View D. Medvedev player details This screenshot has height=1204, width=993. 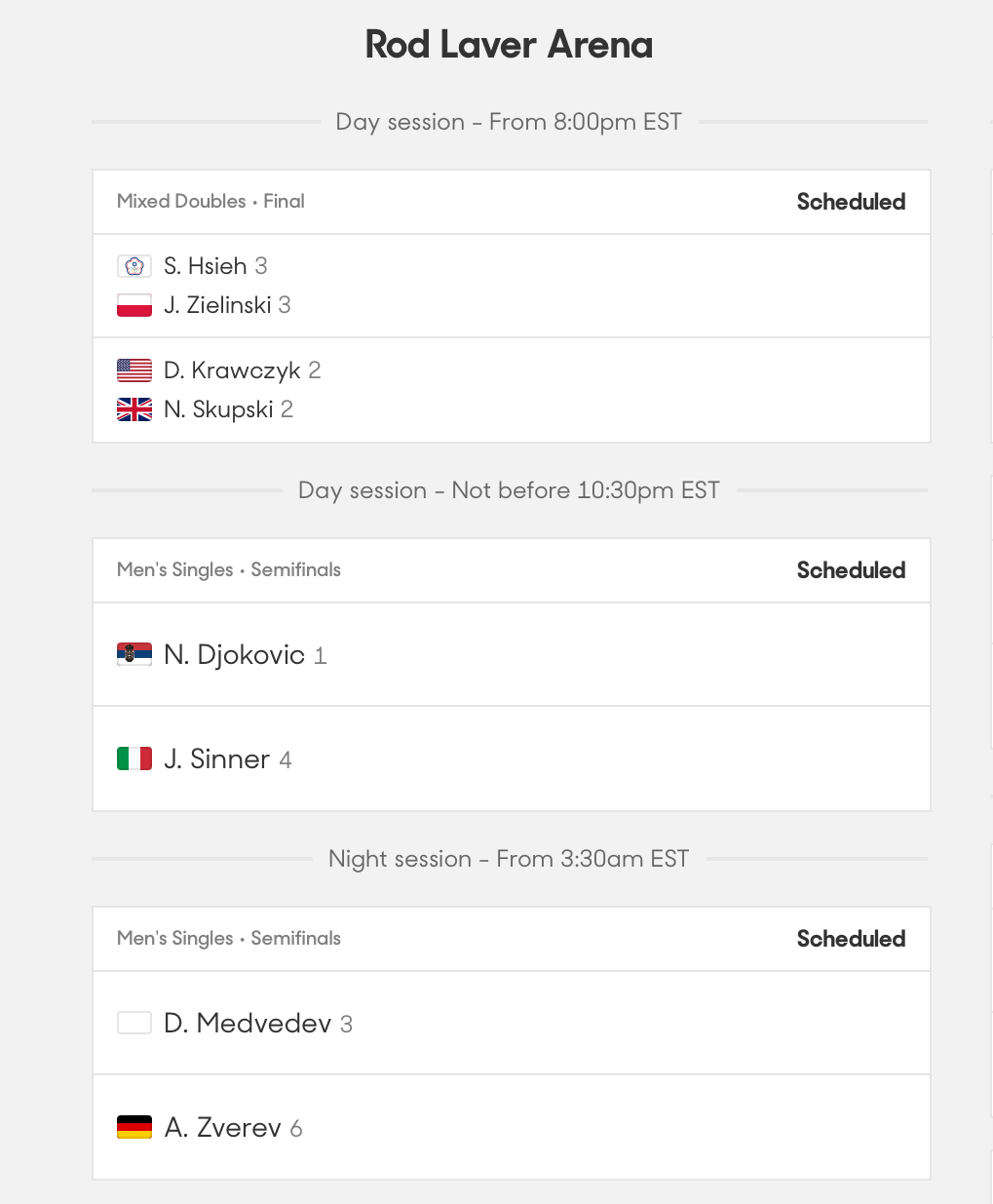pos(248,1023)
